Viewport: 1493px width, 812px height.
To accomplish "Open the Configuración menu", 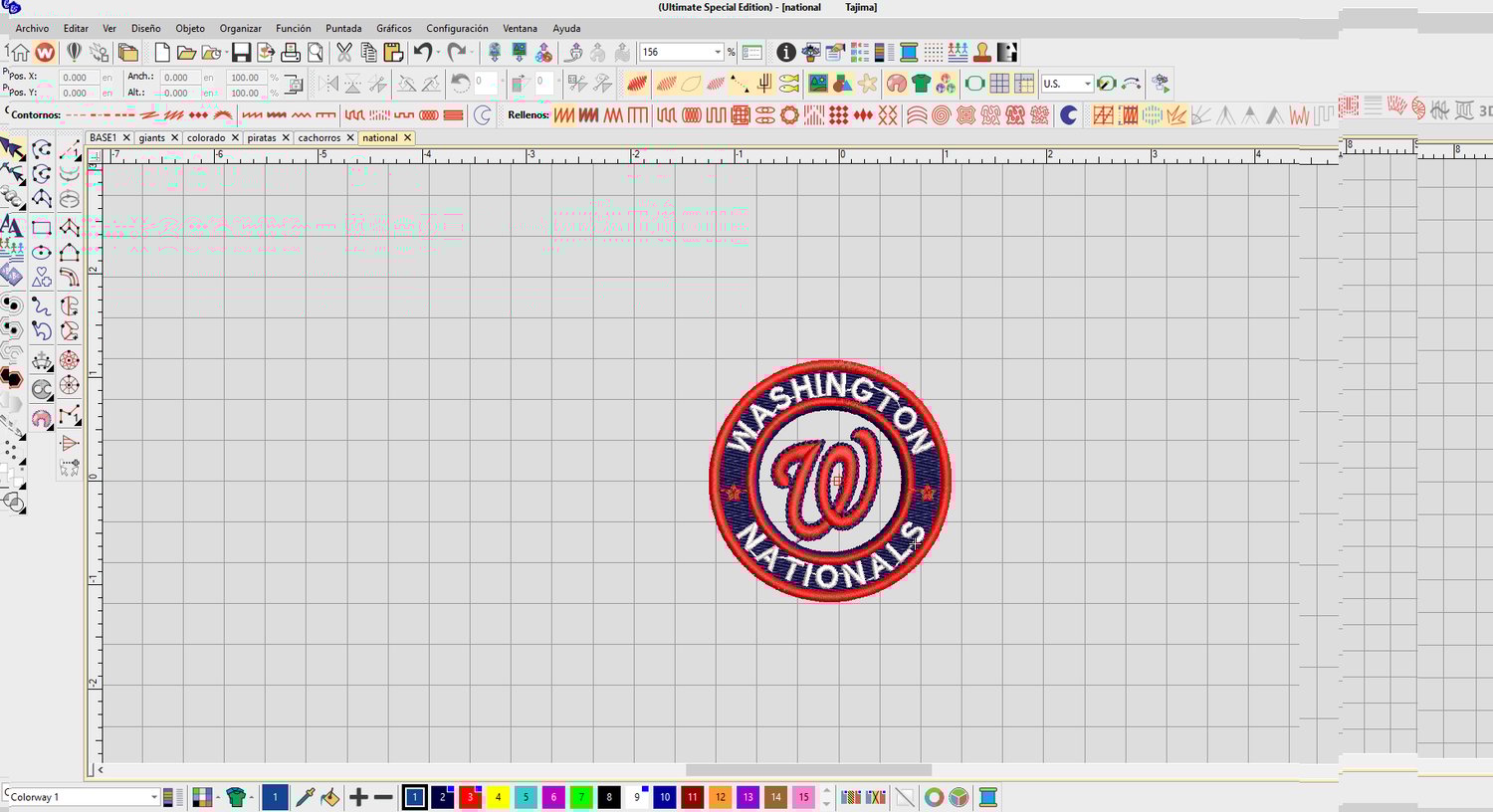I will tap(457, 28).
